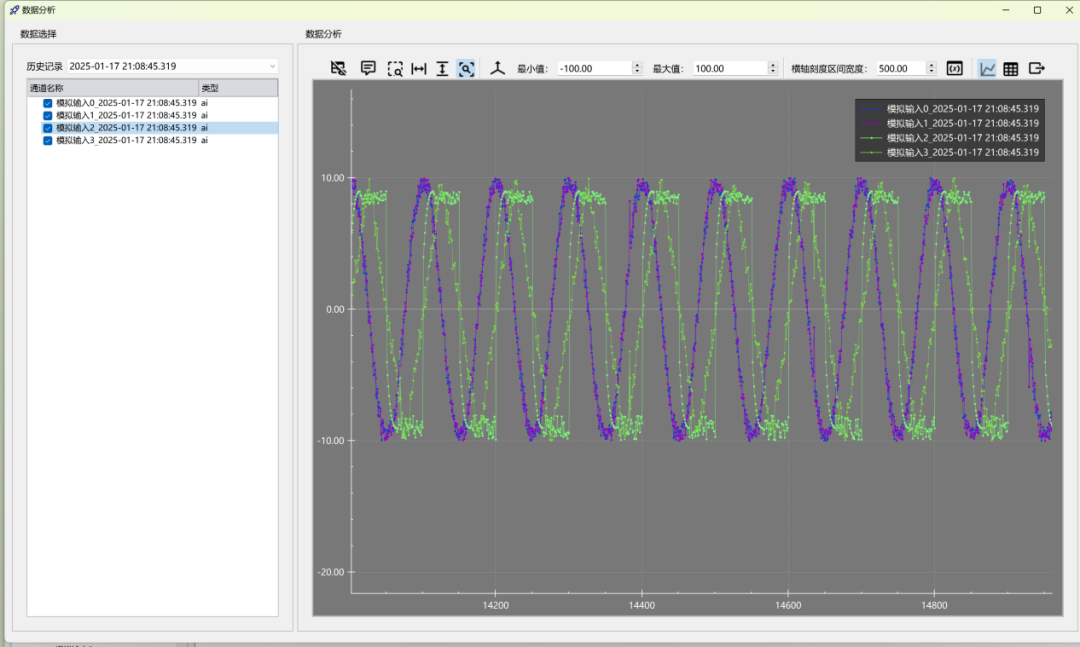Click the 最小值 input field
1080x647 pixels.
(594, 68)
